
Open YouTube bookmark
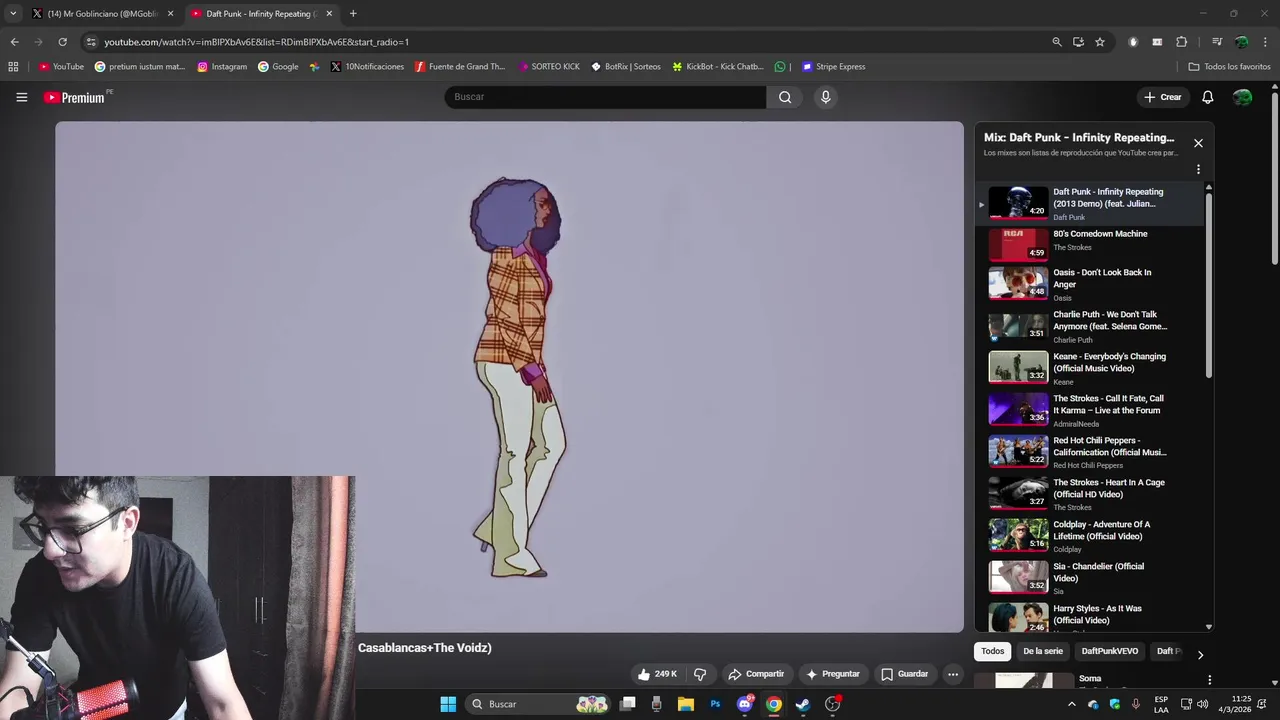click(x=61, y=67)
